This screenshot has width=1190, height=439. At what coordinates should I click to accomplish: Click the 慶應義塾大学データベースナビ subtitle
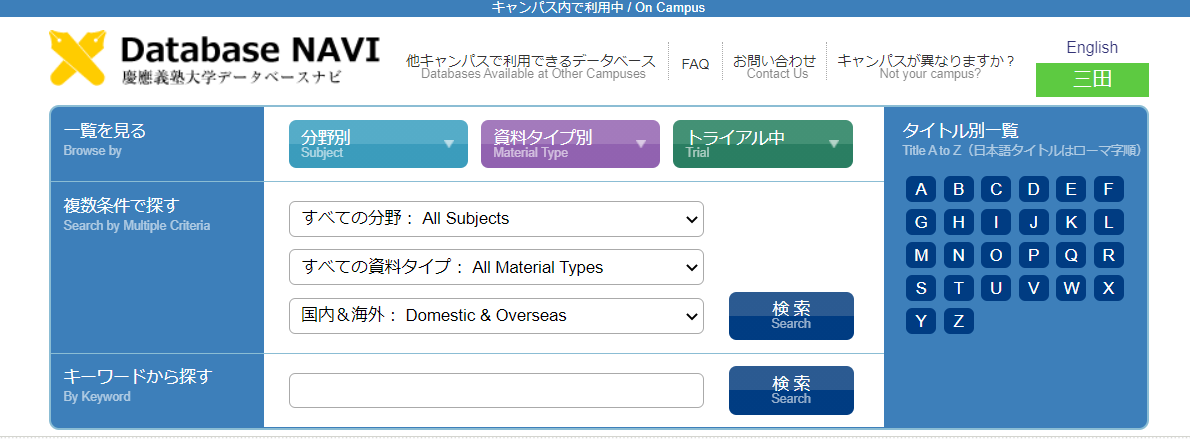(232, 77)
